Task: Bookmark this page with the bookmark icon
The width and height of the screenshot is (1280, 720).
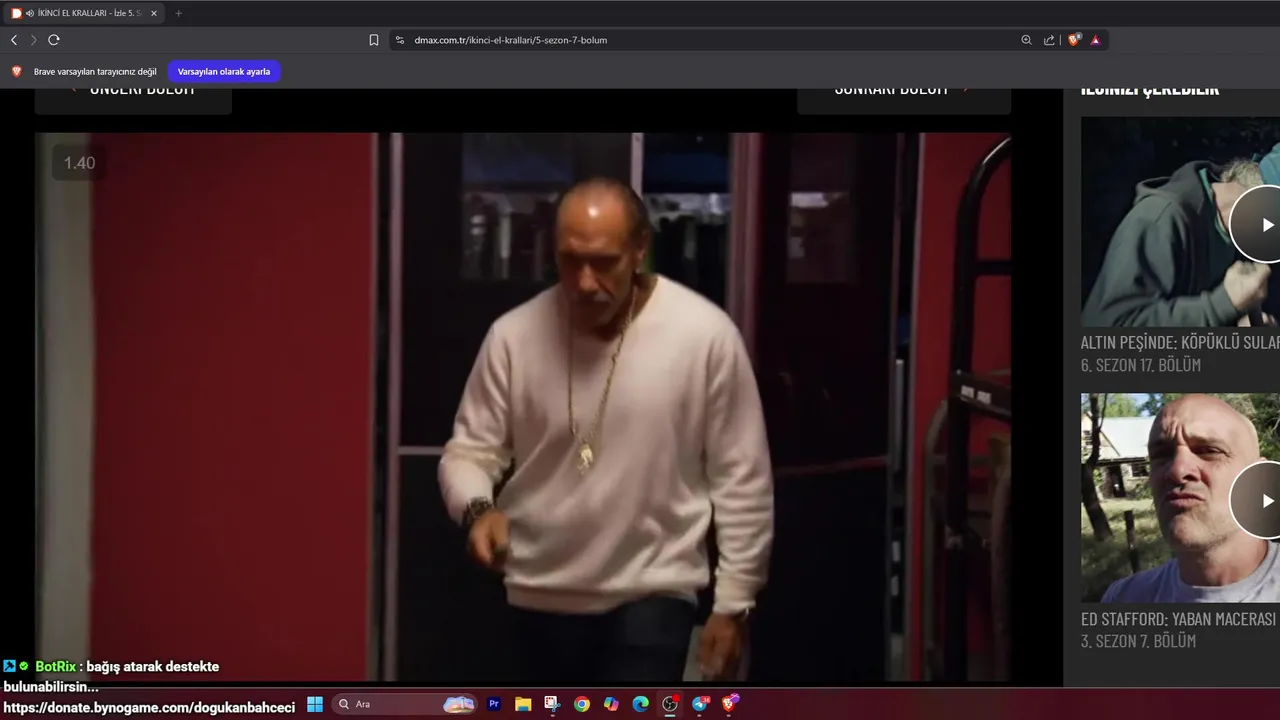Action: 374,40
